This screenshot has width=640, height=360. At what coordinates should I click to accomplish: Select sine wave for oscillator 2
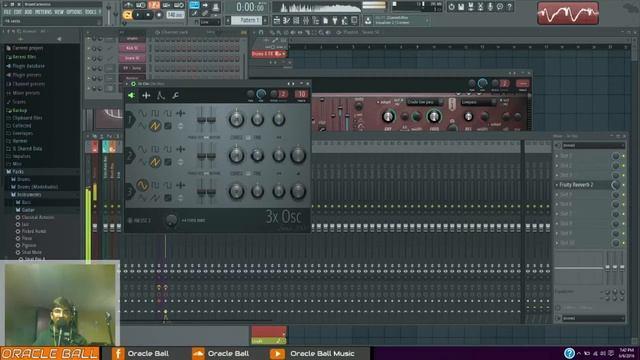click(142, 149)
